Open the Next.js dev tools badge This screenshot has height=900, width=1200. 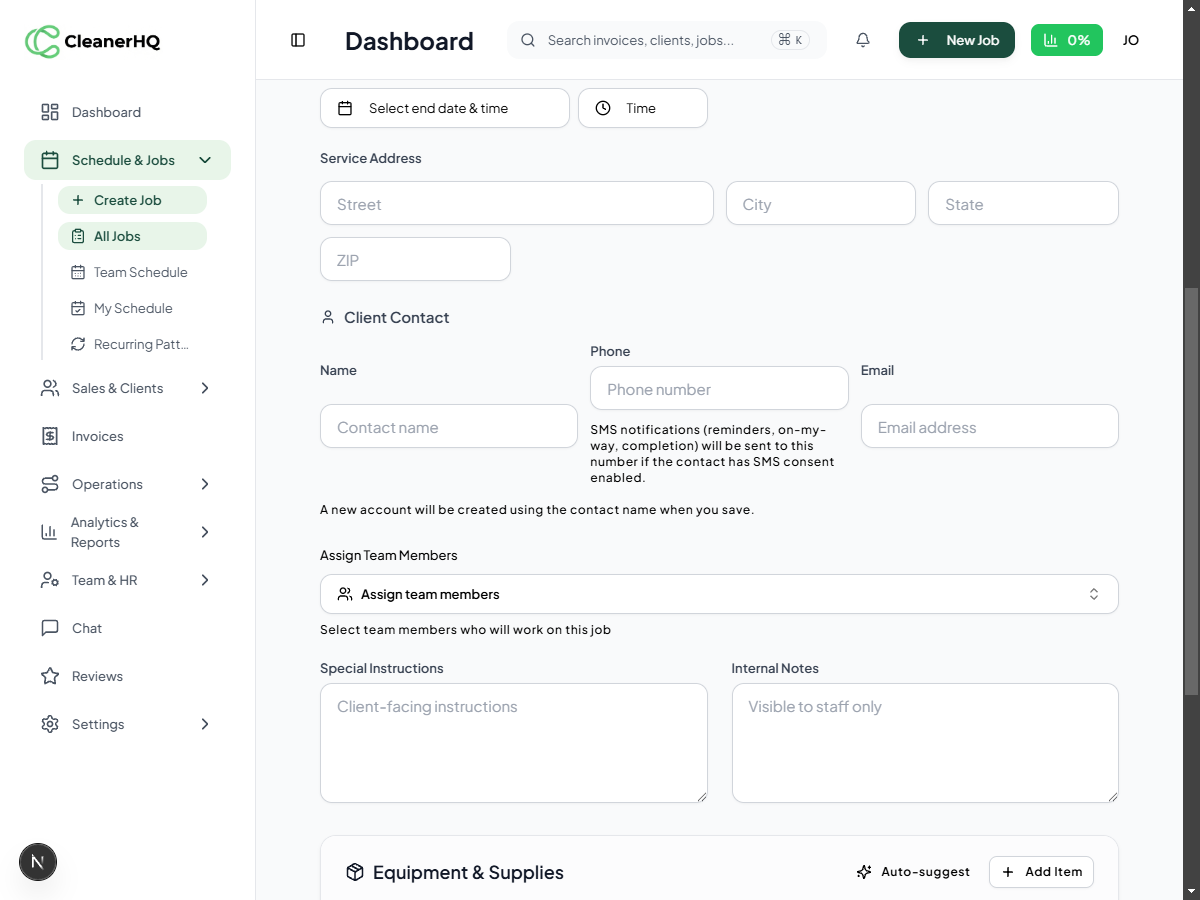pos(38,861)
